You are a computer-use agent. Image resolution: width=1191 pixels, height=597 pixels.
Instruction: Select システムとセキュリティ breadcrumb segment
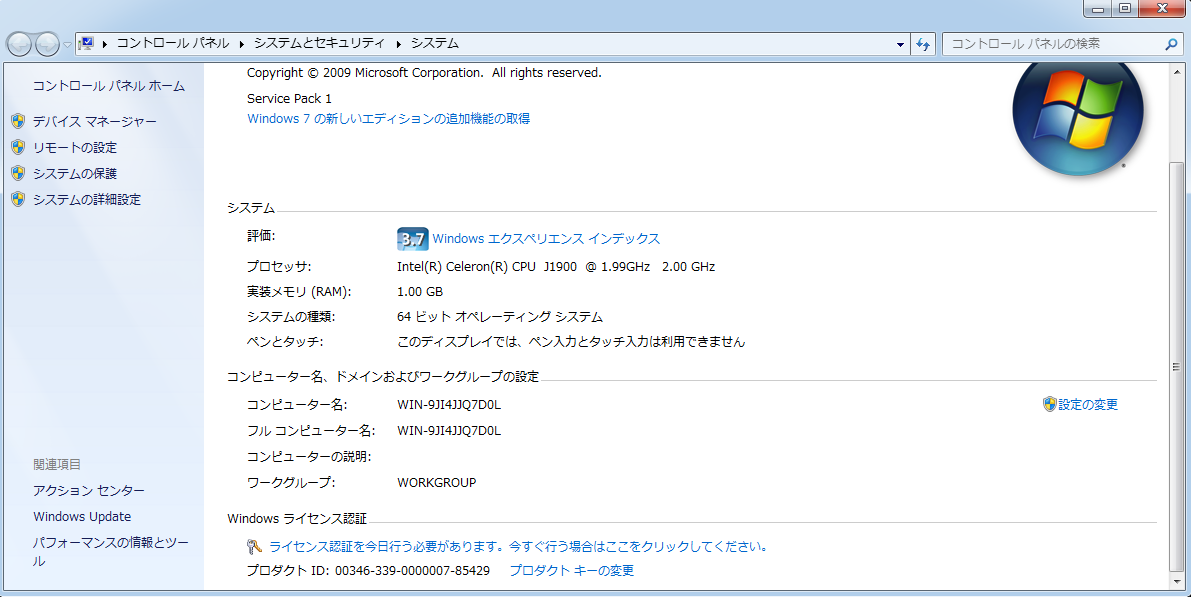click(319, 43)
